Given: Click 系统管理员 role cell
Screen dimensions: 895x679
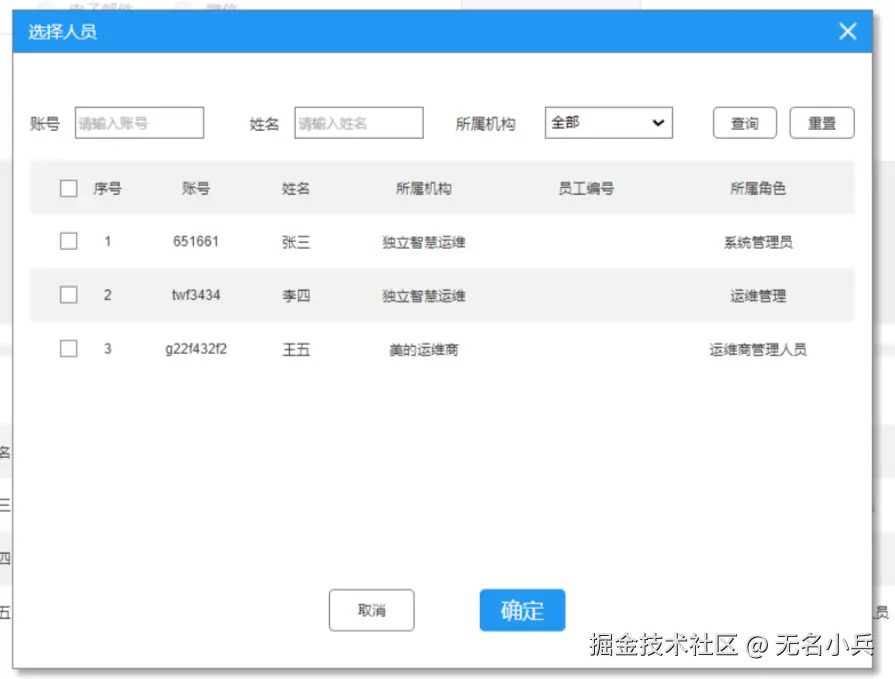Looking at the screenshot, I should [x=758, y=242].
